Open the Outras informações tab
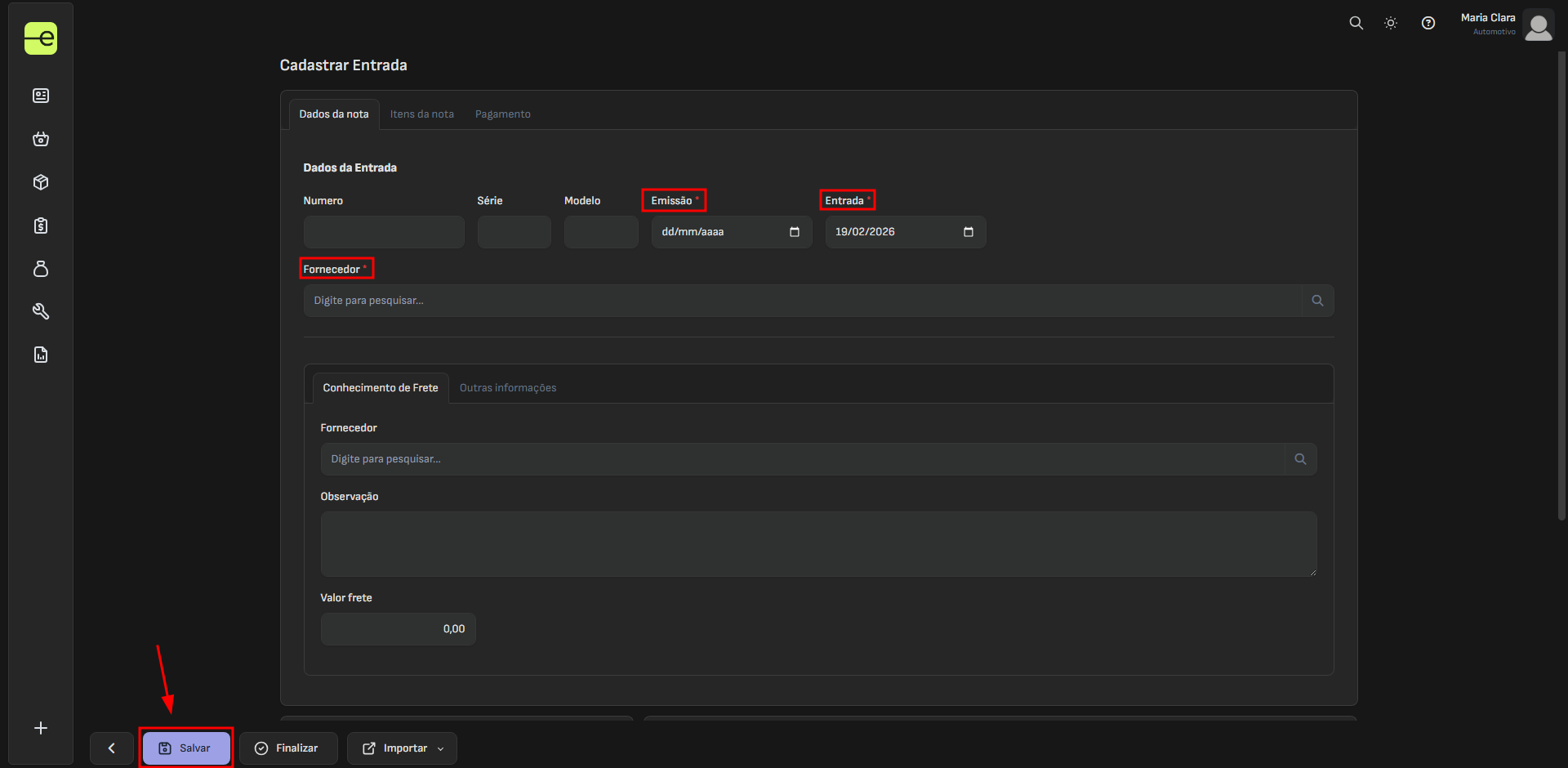Viewport: 1568px width, 768px height. tap(508, 388)
